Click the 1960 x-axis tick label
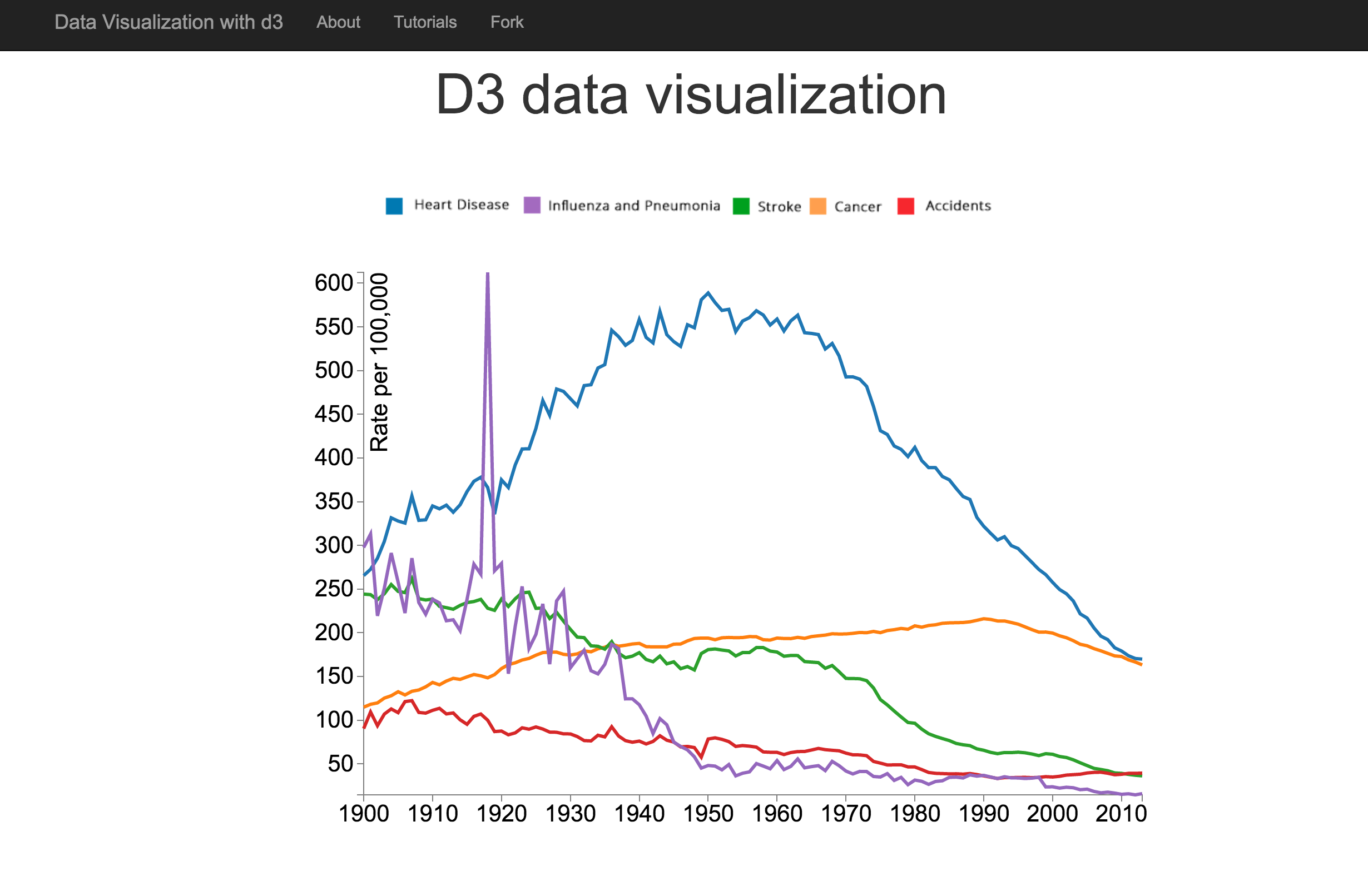Screen dimensions: 1368x896 point(777,814)
